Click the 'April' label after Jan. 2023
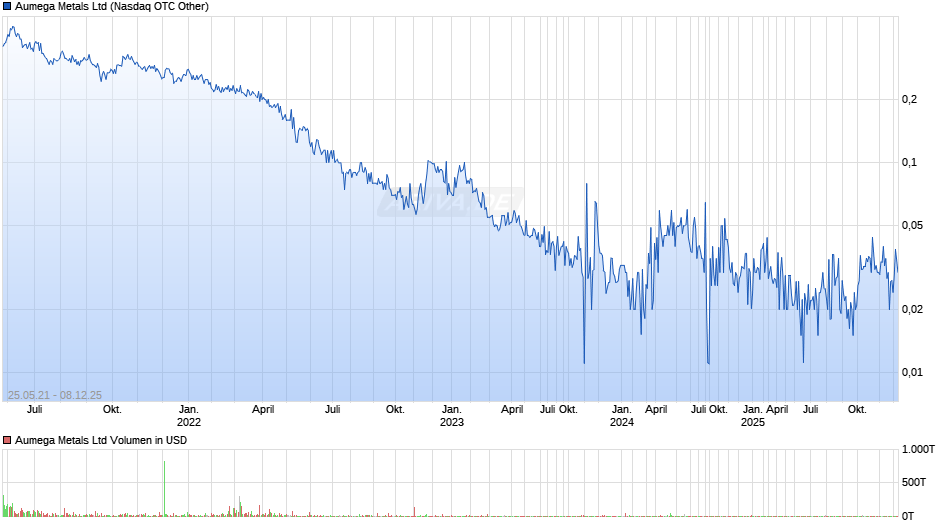 (x=512, y=410)
